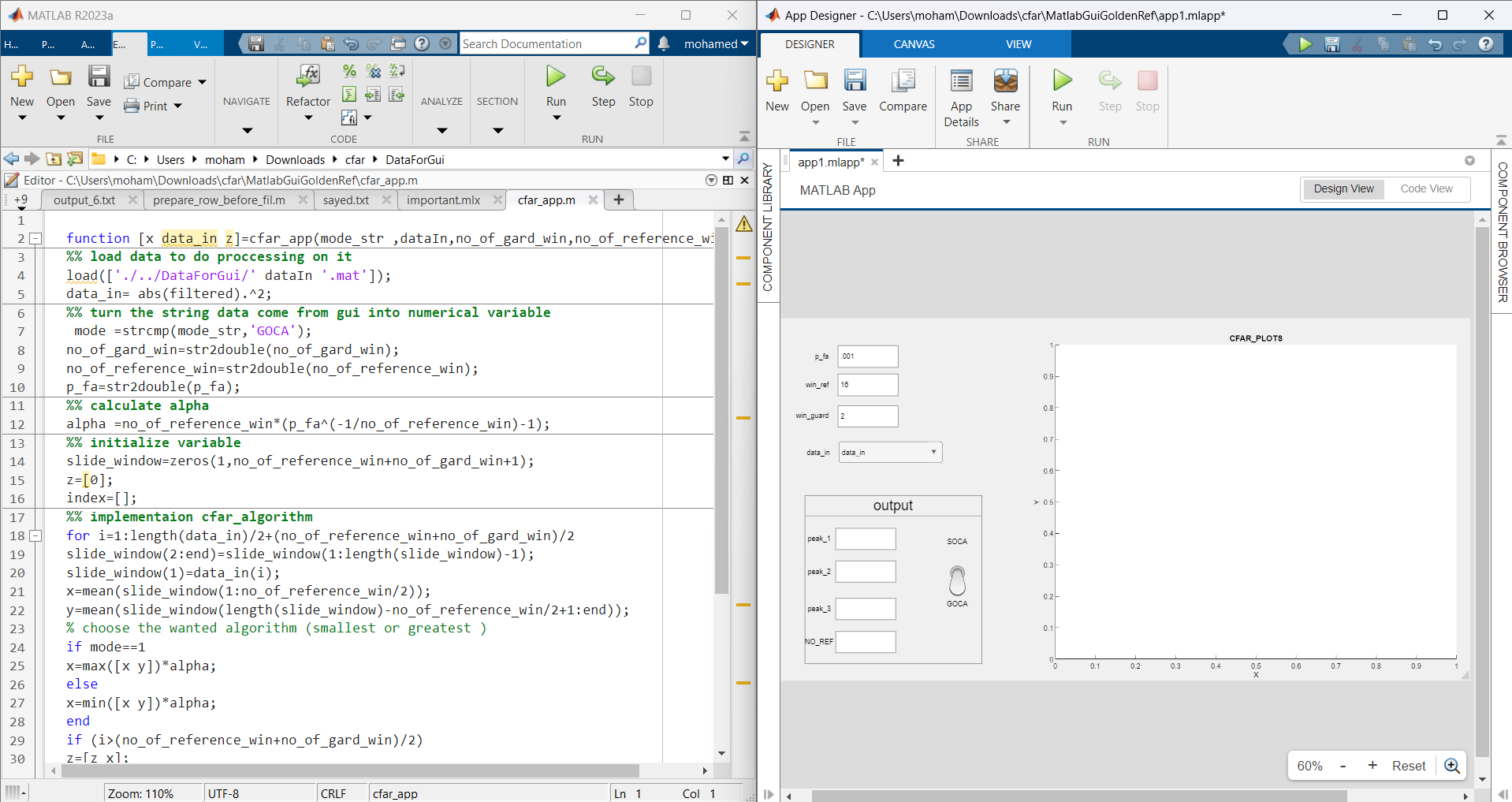This screenshot has height=802, width=1512.
Task: Collapse the for loop fold at line 18
Action: coord(35,535)
